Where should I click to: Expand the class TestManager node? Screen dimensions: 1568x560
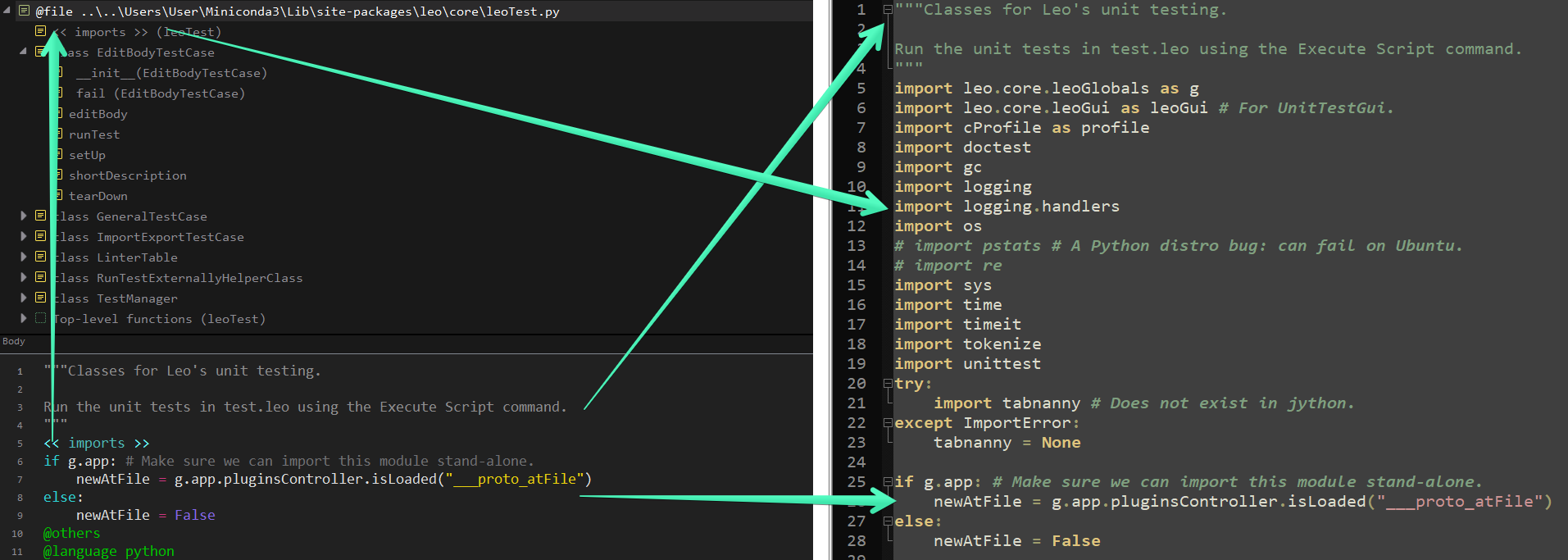coord(24,298)
